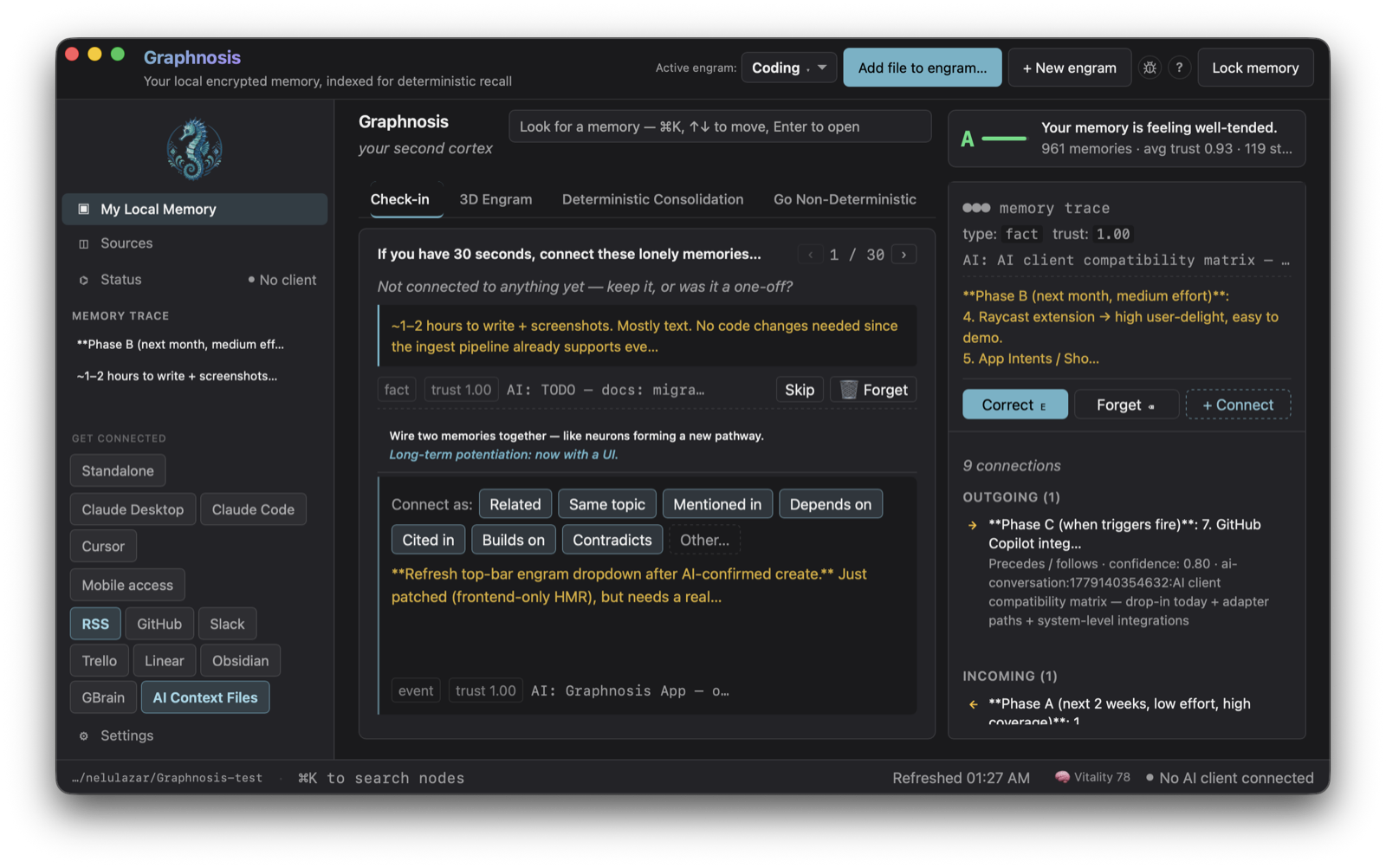1386x868 pixels.
Task: Open Phase B memory trace entry
Action: pos(180,345)
